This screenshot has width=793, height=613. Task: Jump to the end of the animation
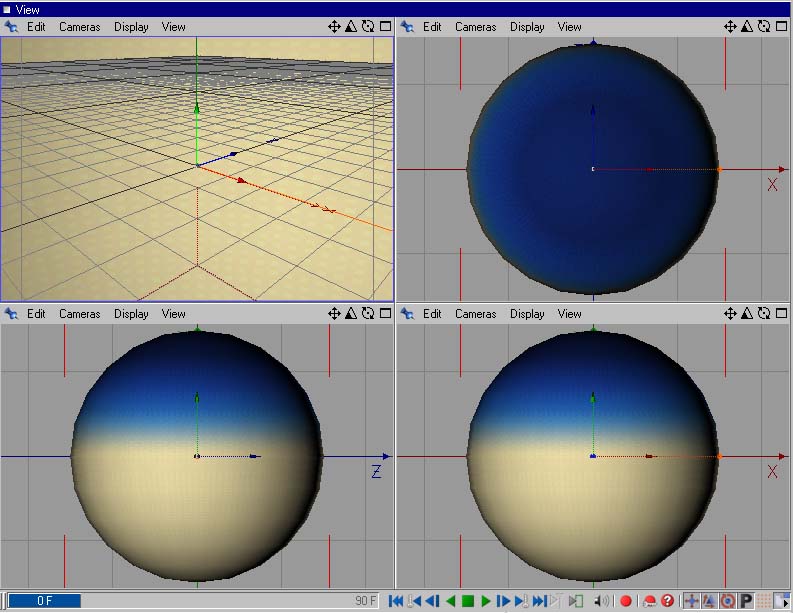(x=540, y=601)
